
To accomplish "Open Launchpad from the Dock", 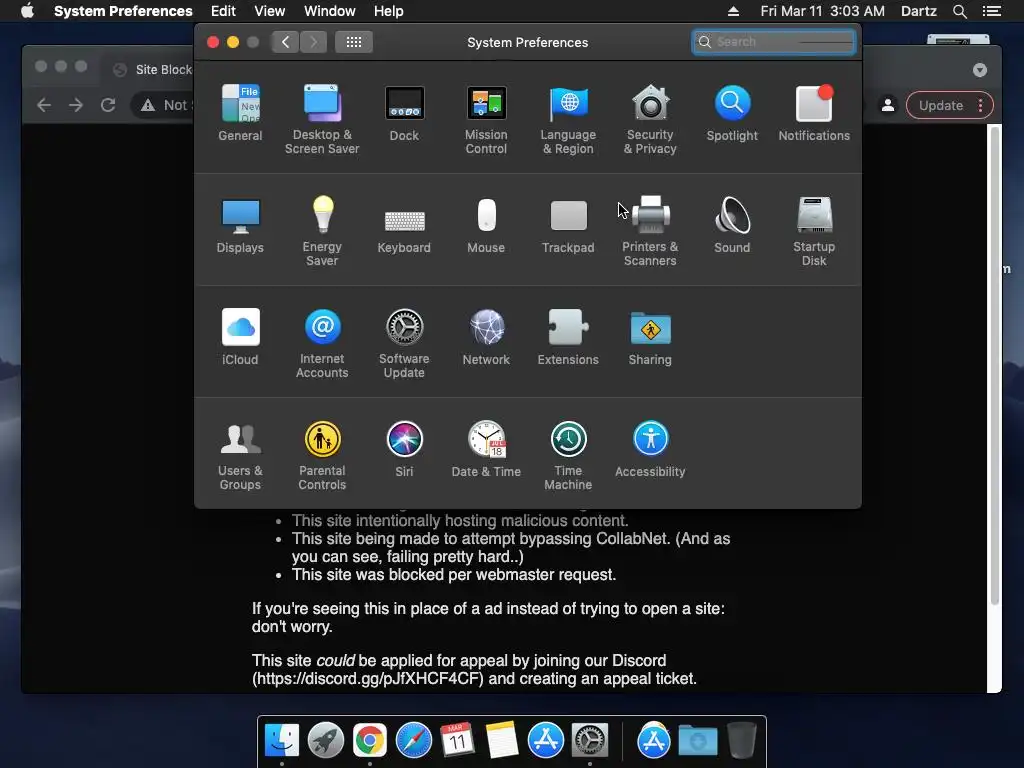I will pos(325,741).
